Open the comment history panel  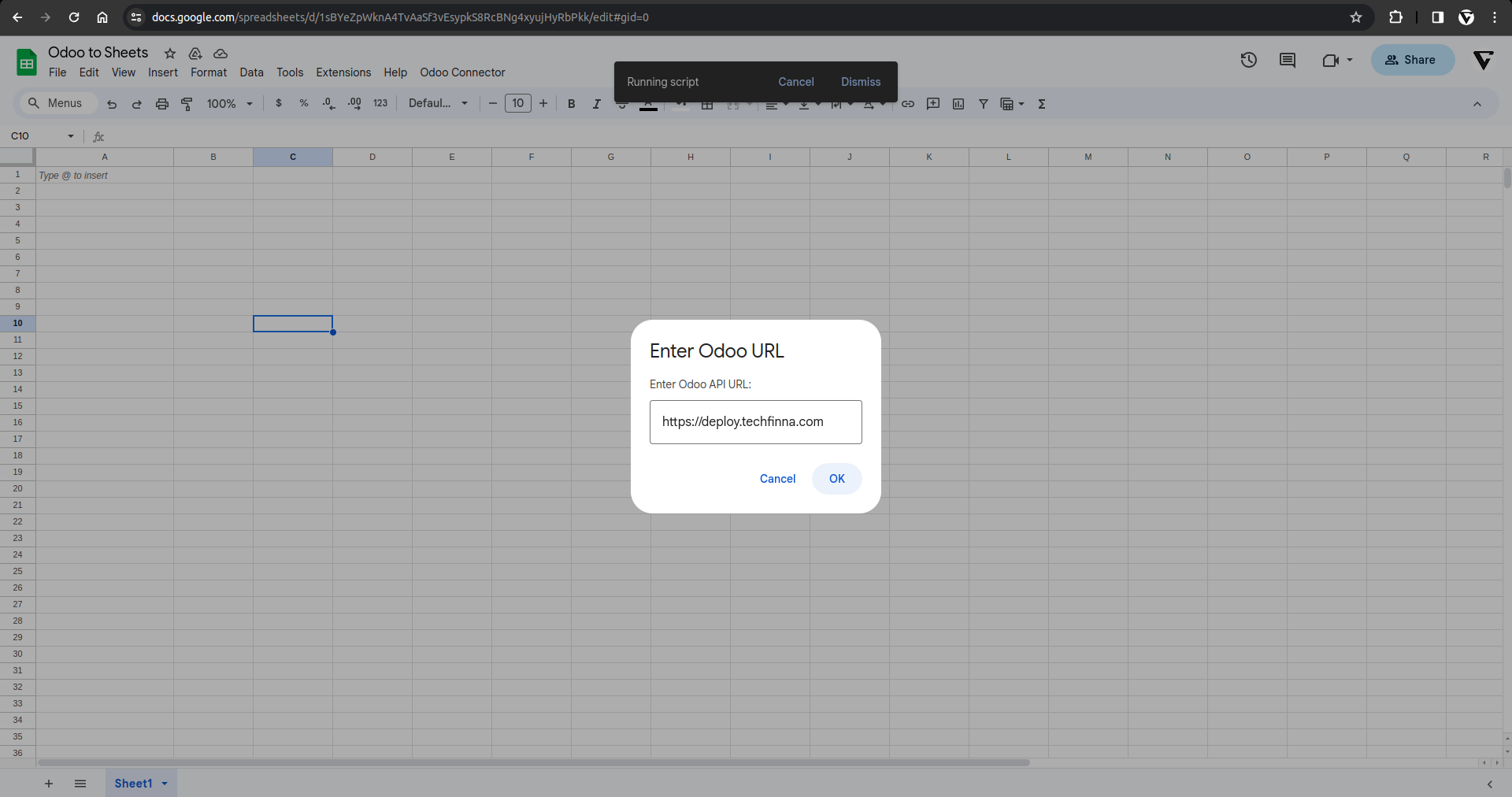pyautogui.click(x=1288, y=60)
